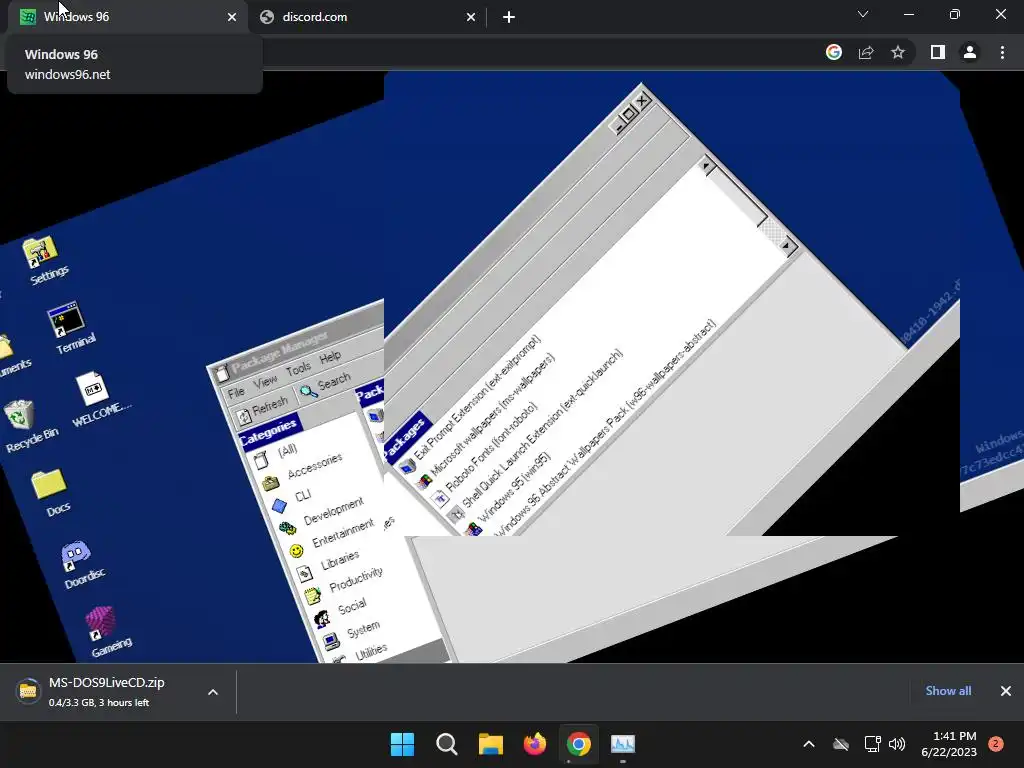Open the notification count badge
Image resolution: width=1024 pixels, height=768 pixels.
tap(996, 744)
